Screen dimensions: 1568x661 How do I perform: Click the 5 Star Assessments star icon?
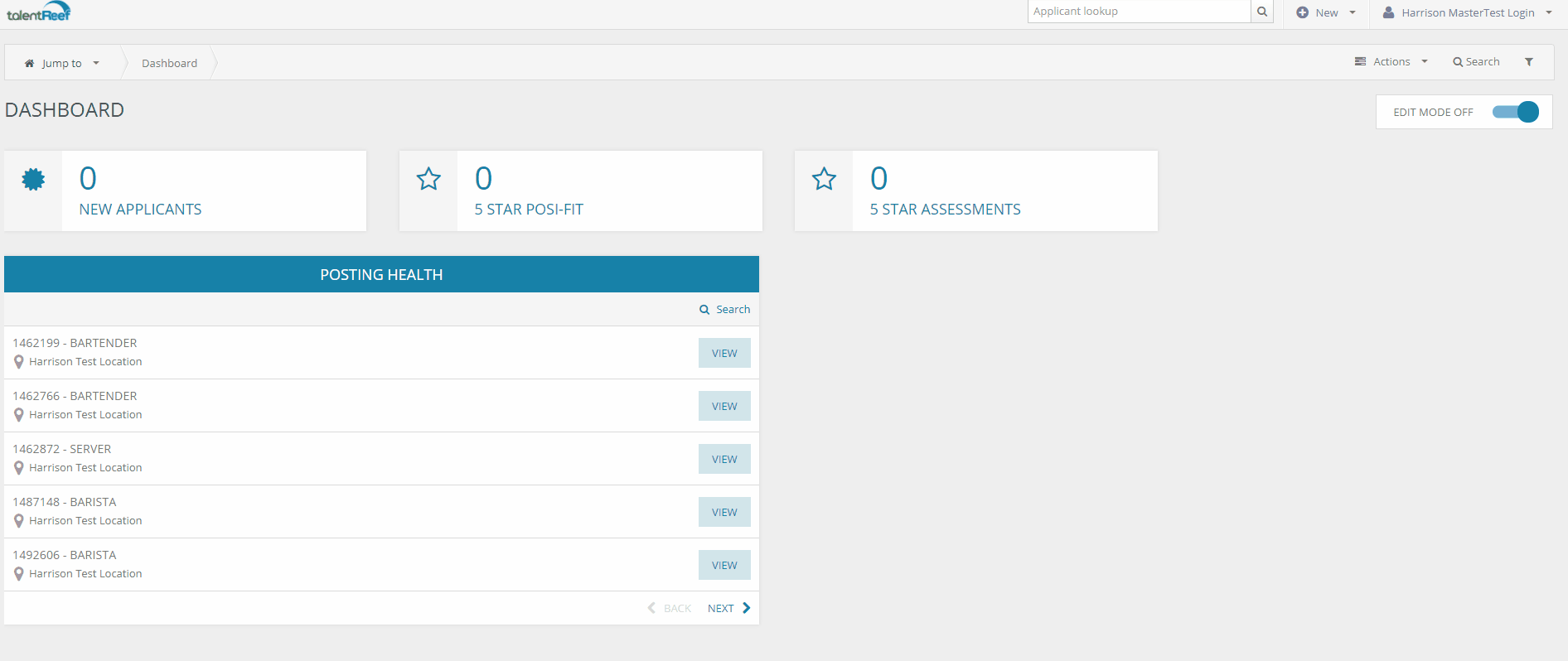pyautogui.click(x=824, y=179)
